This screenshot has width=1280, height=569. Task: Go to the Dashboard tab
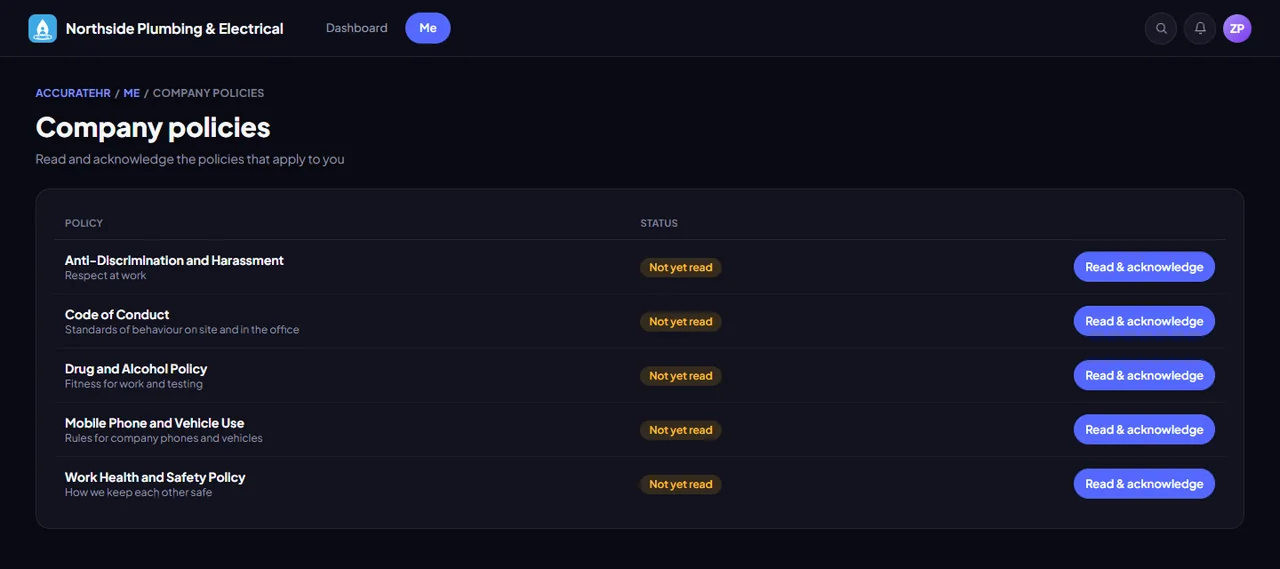357,28
